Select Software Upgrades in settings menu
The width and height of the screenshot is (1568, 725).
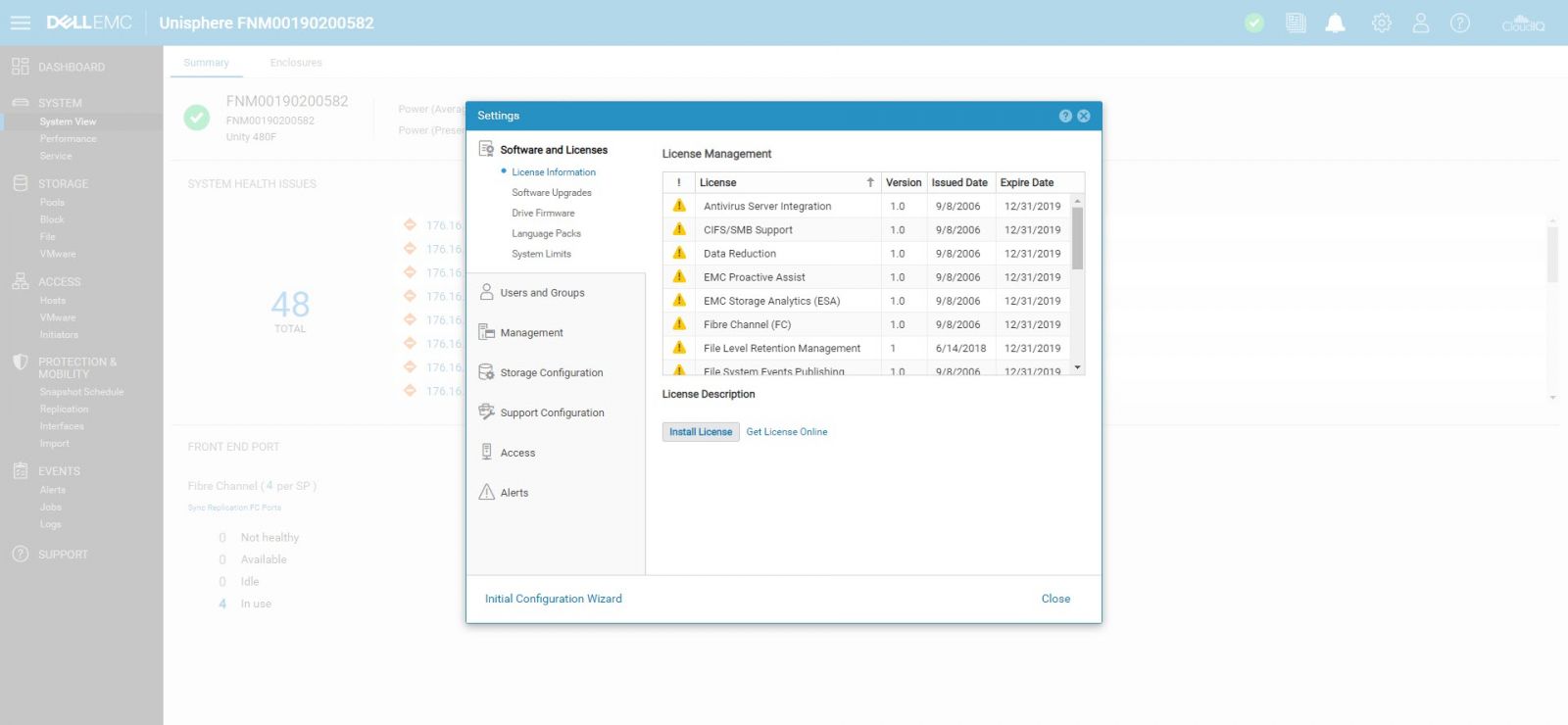tap(551, 193)
